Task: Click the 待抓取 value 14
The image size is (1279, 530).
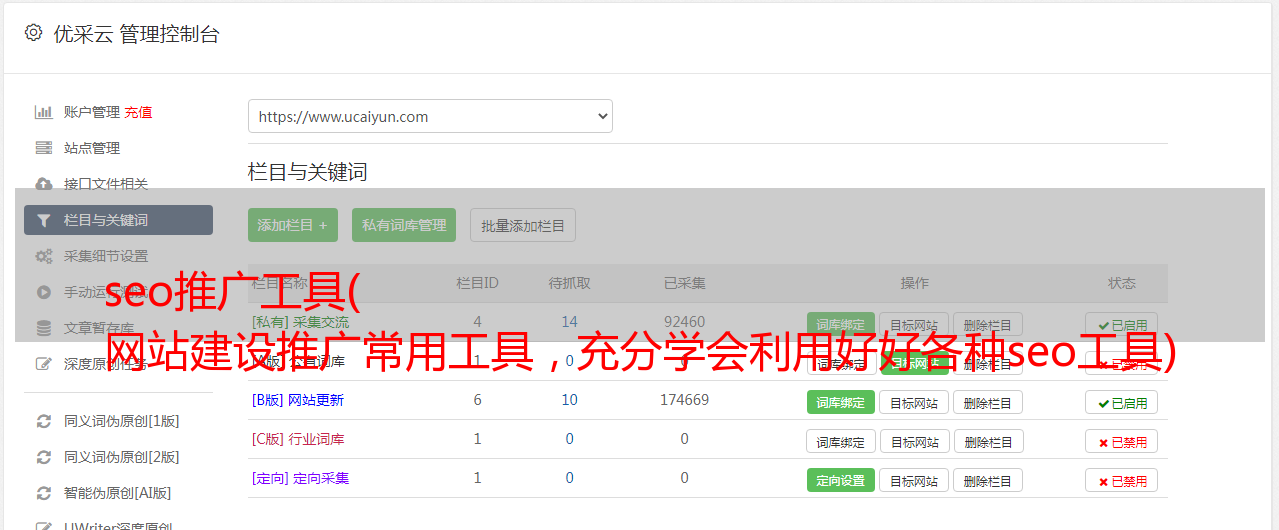Action: 569,322
